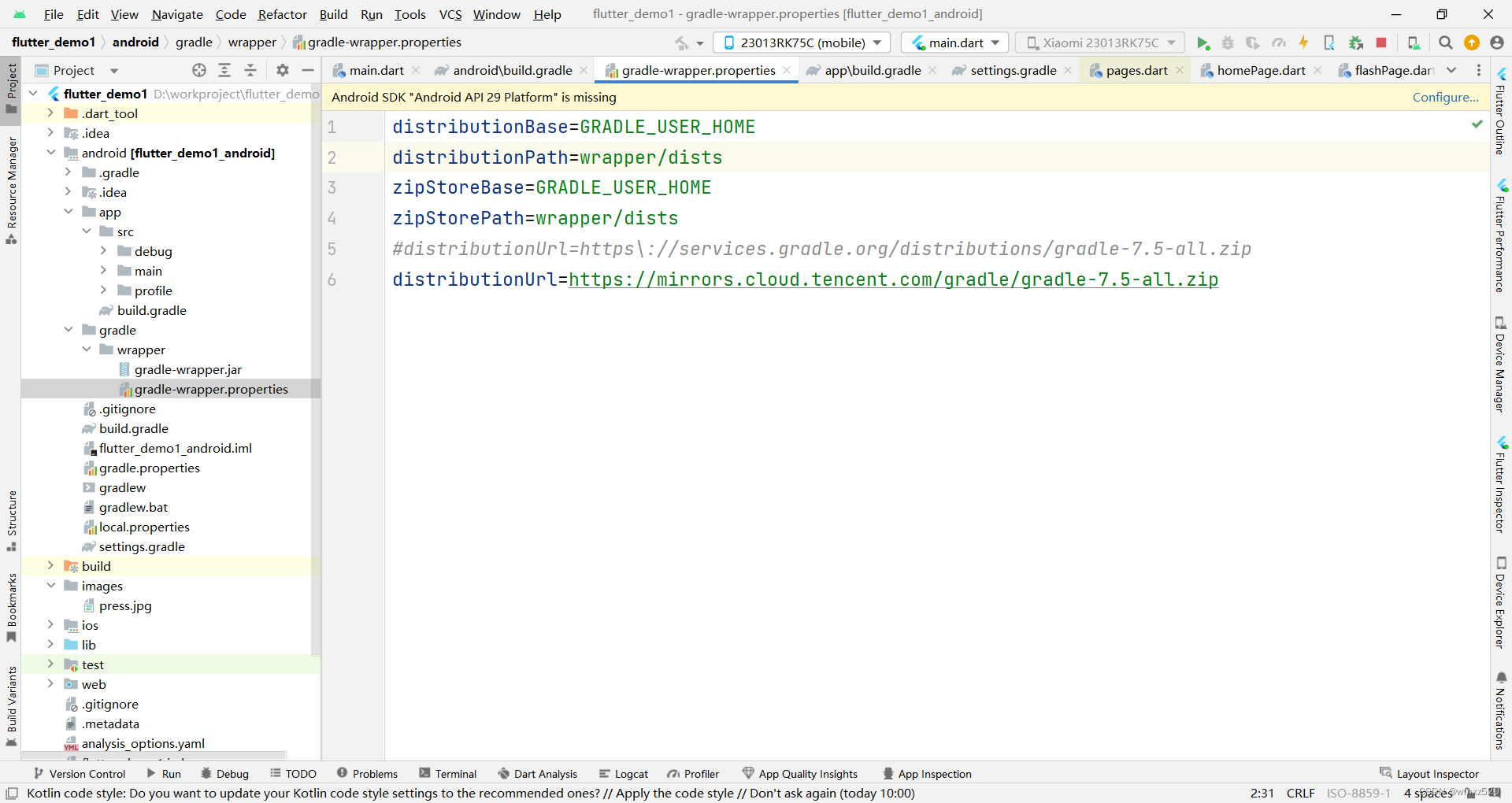Screen dimensions: 1512x803
Task: Toggle the Build Variants tool window
Action: (x=11, y=706)
